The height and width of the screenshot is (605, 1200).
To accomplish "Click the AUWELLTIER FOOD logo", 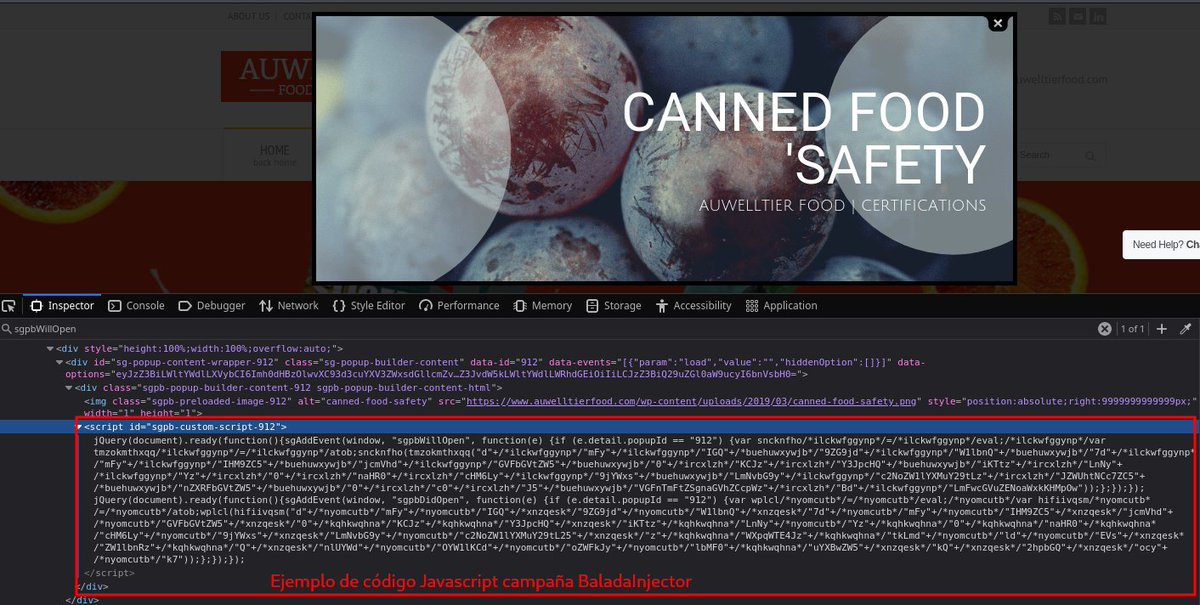I will (x=267, y=77).
